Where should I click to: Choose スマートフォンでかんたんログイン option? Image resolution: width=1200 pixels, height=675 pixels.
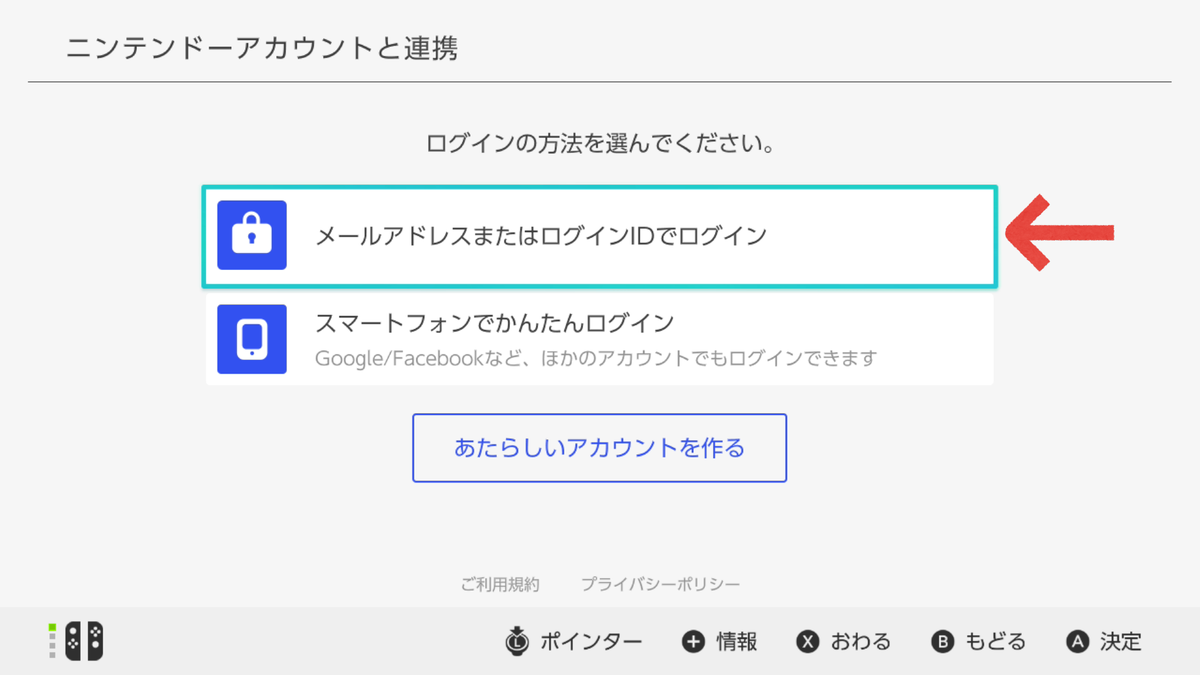(x=600, y=339)
